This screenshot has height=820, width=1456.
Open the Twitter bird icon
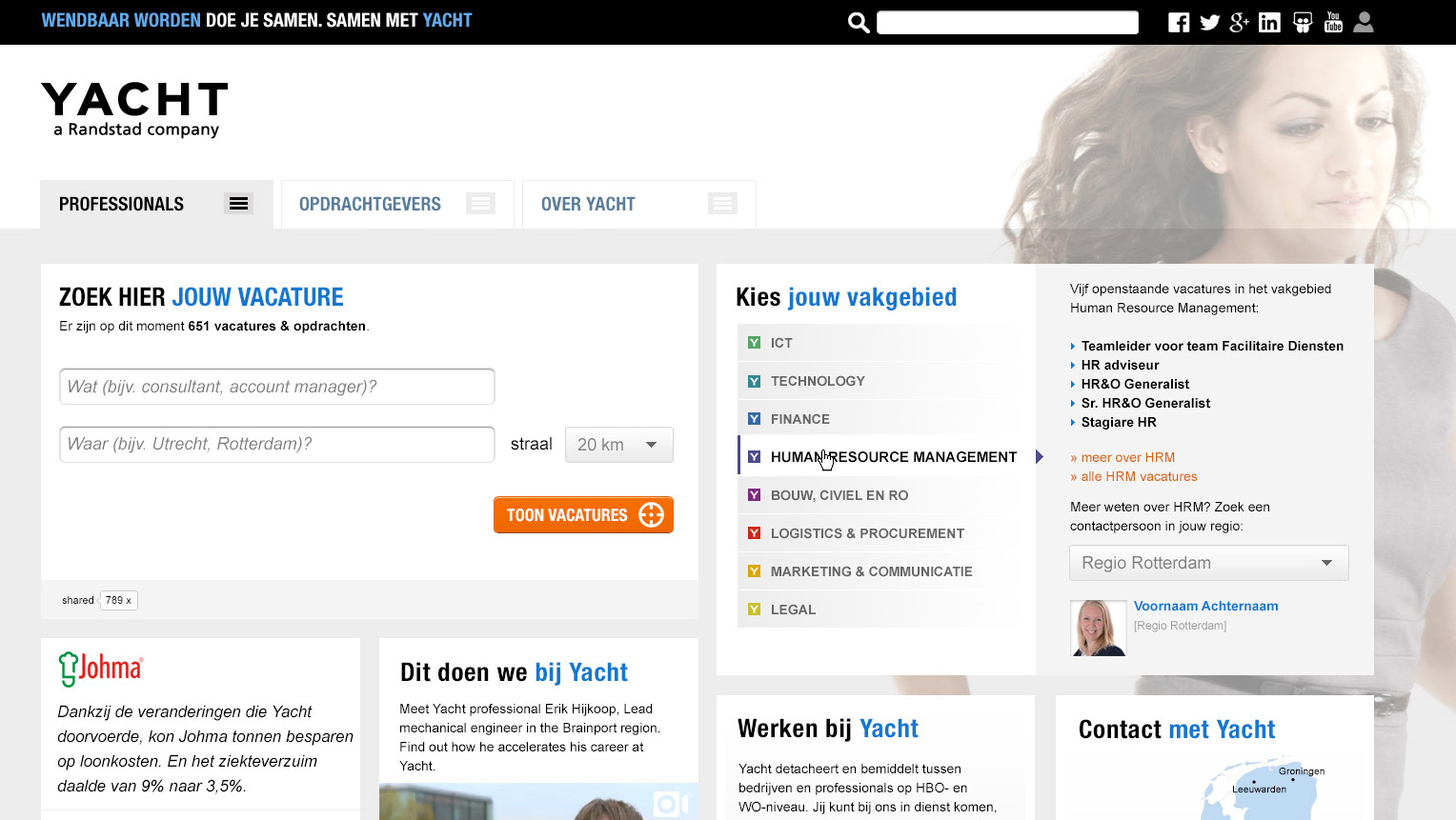[x=1210, y=23]
